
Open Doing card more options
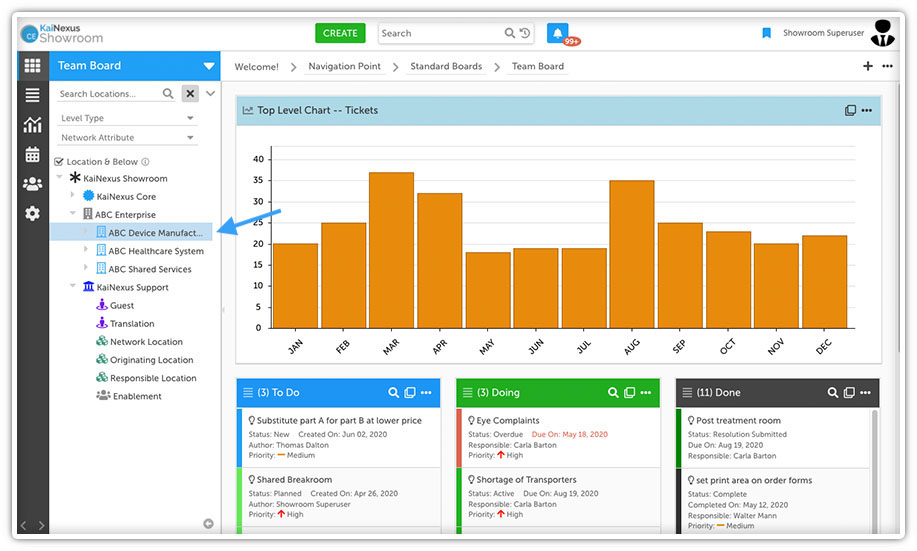click(x=646, y=392)
